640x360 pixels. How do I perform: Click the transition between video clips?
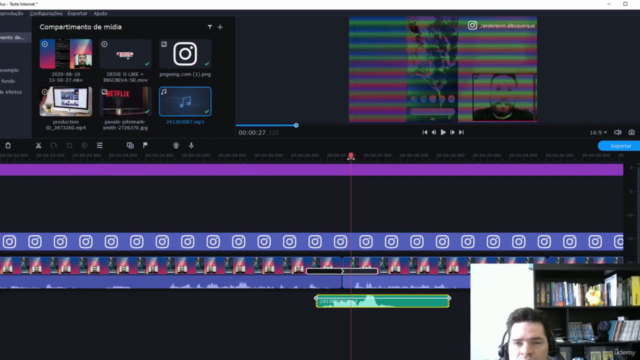click(x=342, y=271)
